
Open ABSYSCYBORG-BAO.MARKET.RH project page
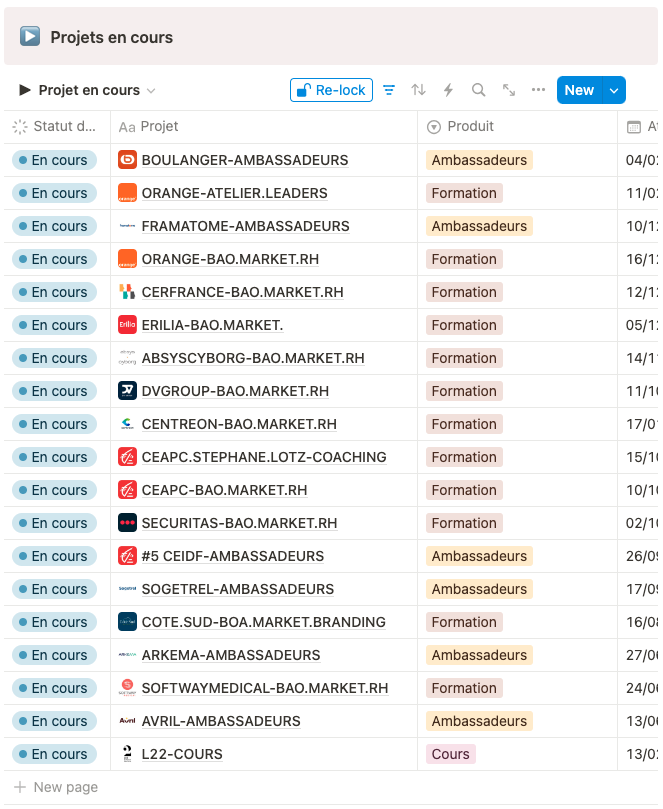[253, 358]
